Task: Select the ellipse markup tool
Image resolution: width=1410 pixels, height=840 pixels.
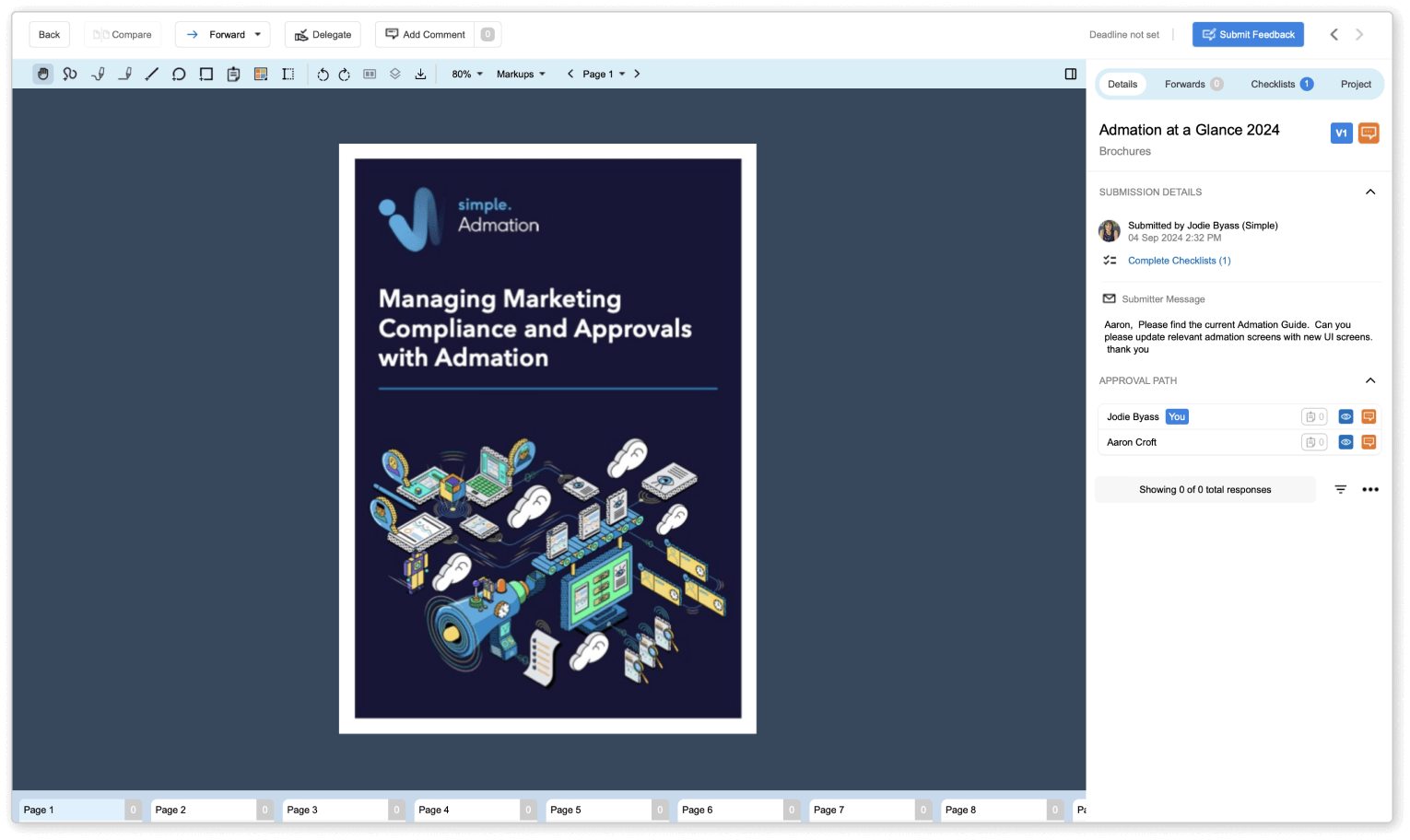Action: (179, 74)
